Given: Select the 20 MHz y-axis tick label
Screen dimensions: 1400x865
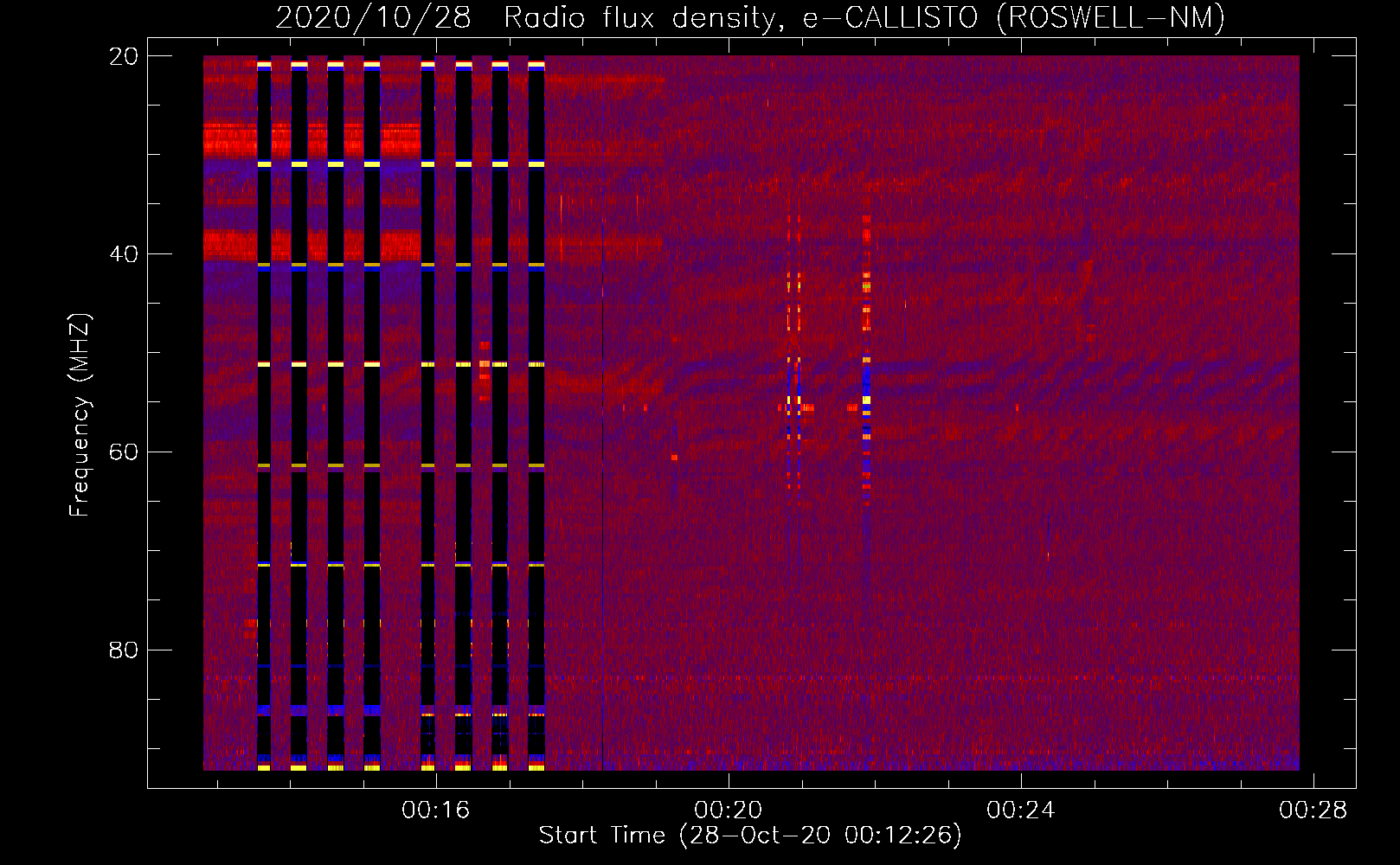Looking at the screenshot, I should 124,56.
